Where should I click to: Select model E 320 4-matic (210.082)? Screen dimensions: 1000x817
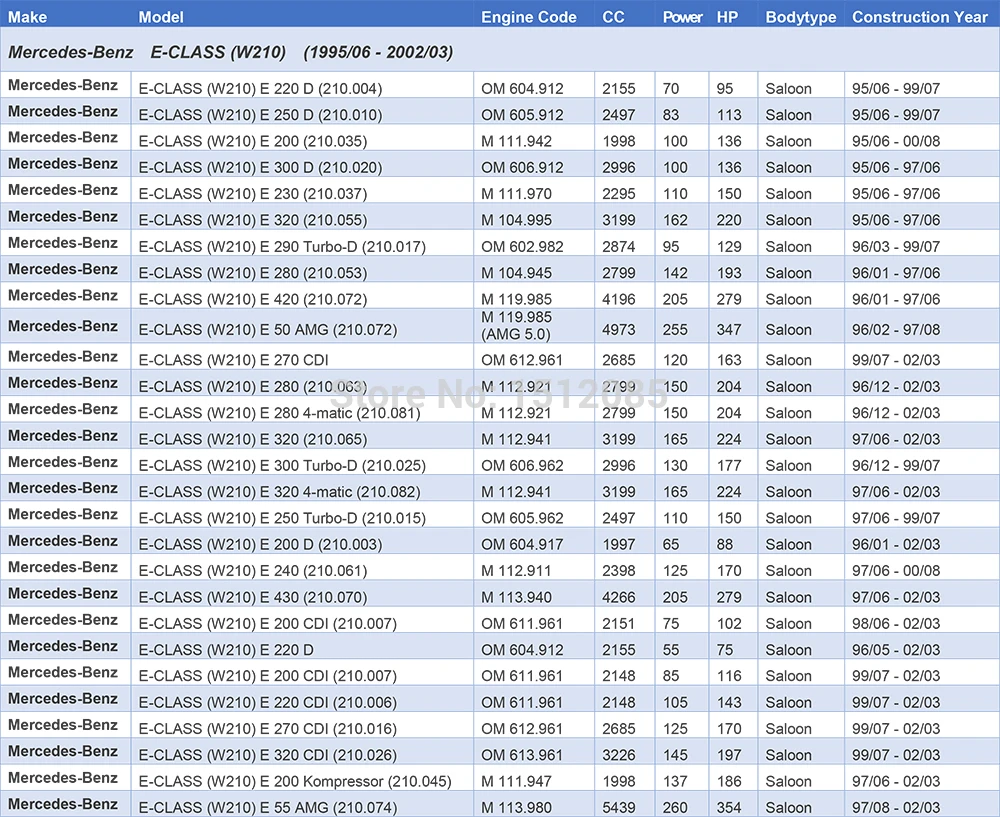[x=279, y=492]
